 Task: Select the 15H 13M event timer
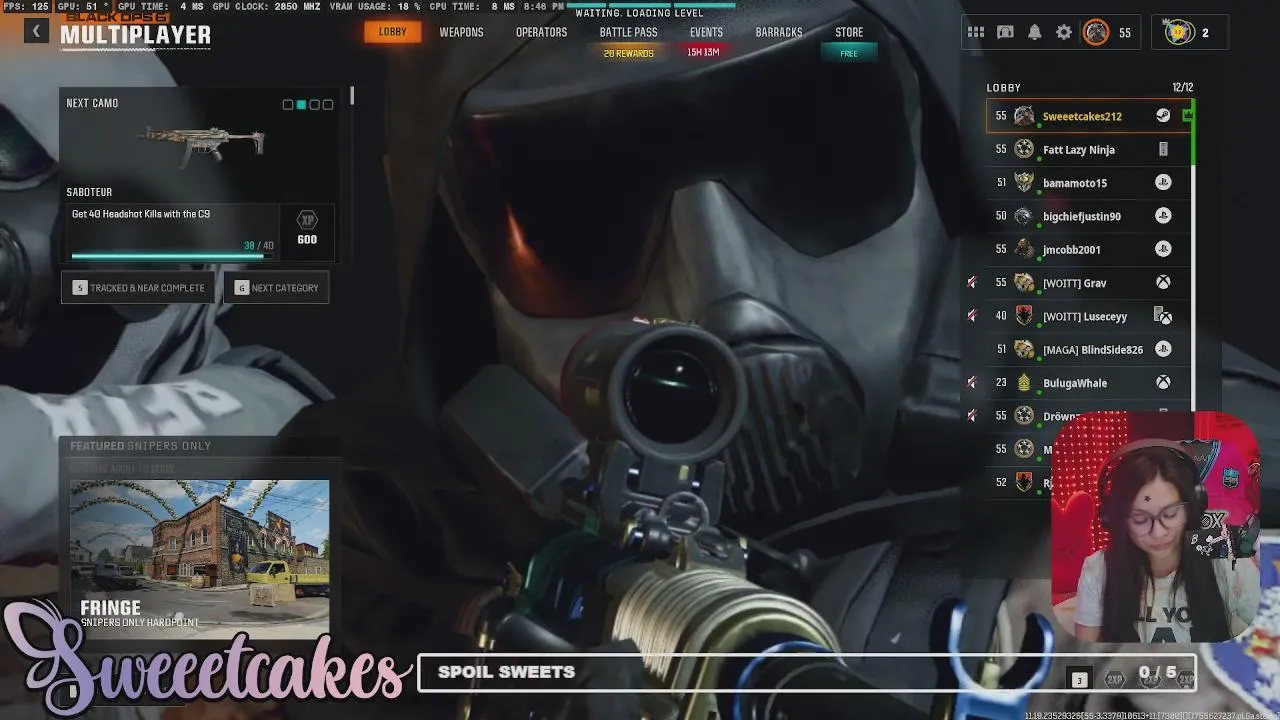coord(703,52)
